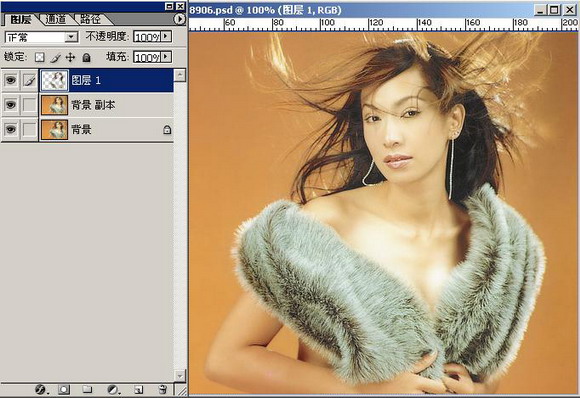Create new fill or adjustment layer
The height and width of the screenshot is (398, 580).
tap(113, 389)
